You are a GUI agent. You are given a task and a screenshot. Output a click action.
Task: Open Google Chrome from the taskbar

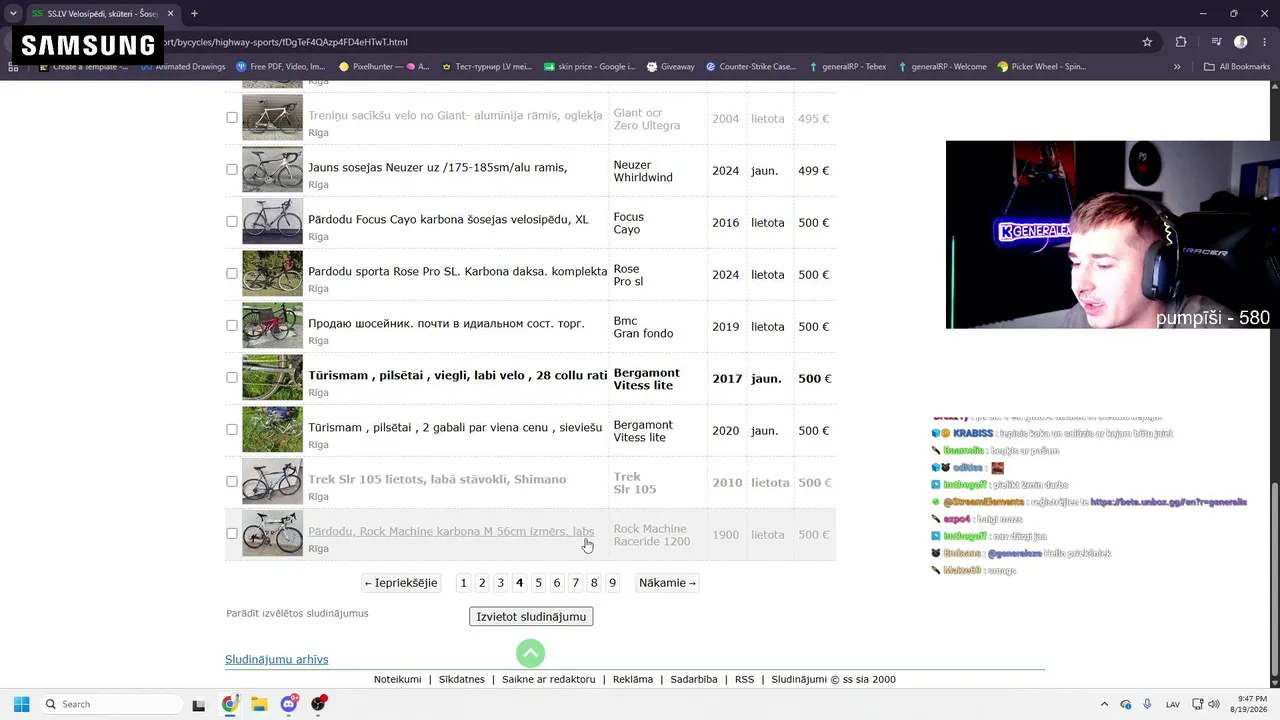229,704
